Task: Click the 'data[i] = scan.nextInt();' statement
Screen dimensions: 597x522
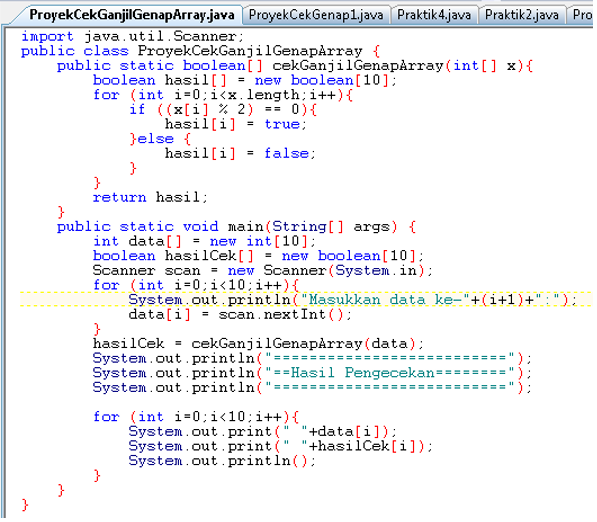Action: [240, 314]
